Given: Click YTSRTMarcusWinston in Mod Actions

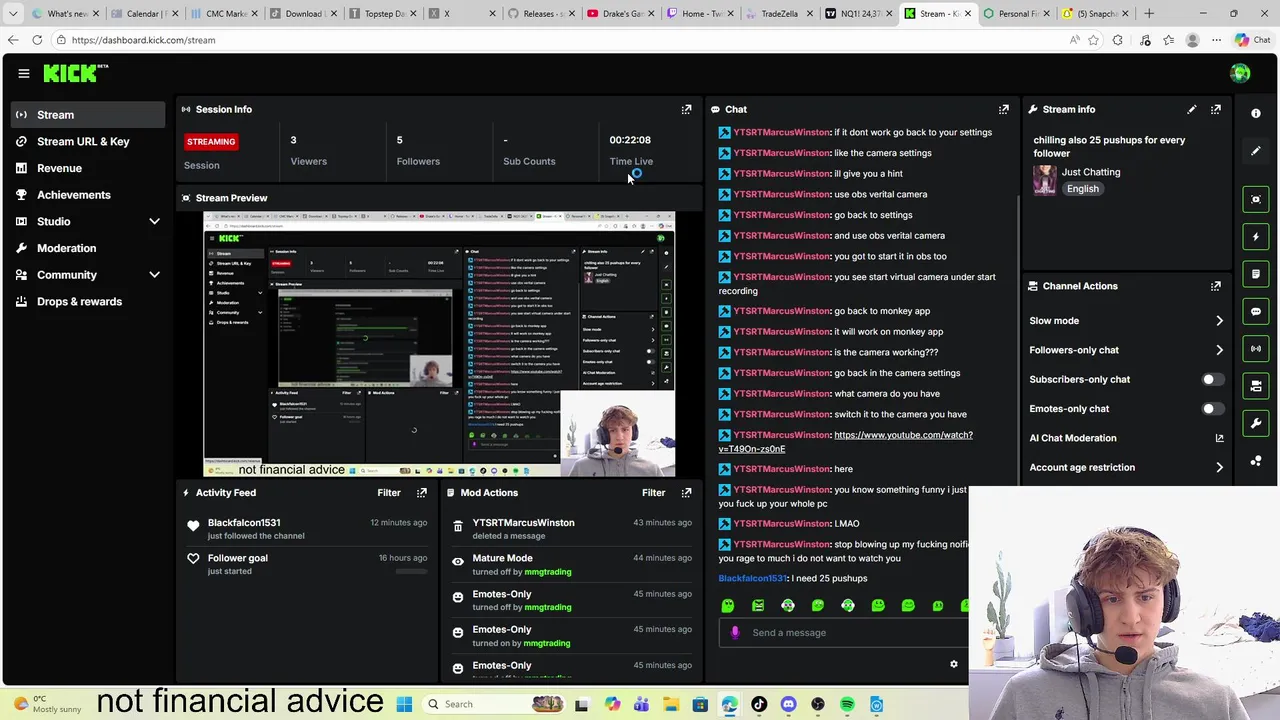Looking at the screenshot, I should tap(523, 522).
